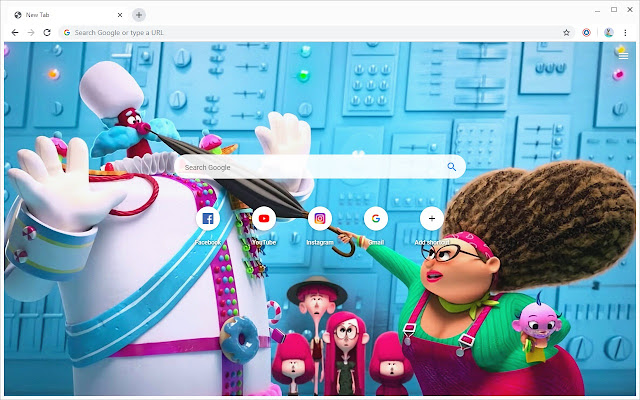This screenshot has height=400, width=640.
Task: Focus the address bar URL field
Action: 316,33
